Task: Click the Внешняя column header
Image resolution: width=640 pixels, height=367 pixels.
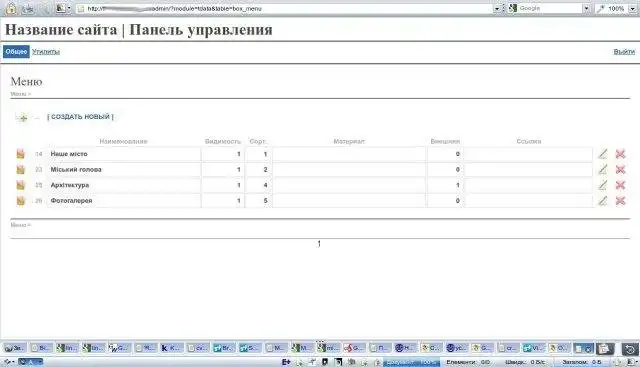Action: click(x=445, y=141)
